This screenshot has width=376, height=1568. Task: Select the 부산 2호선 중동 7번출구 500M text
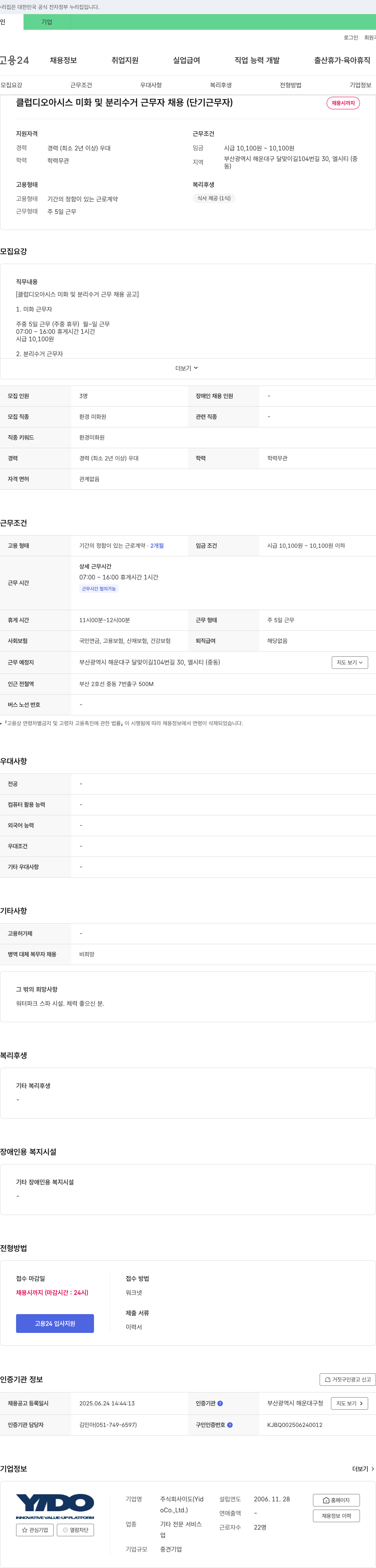[x=116, y=684]
